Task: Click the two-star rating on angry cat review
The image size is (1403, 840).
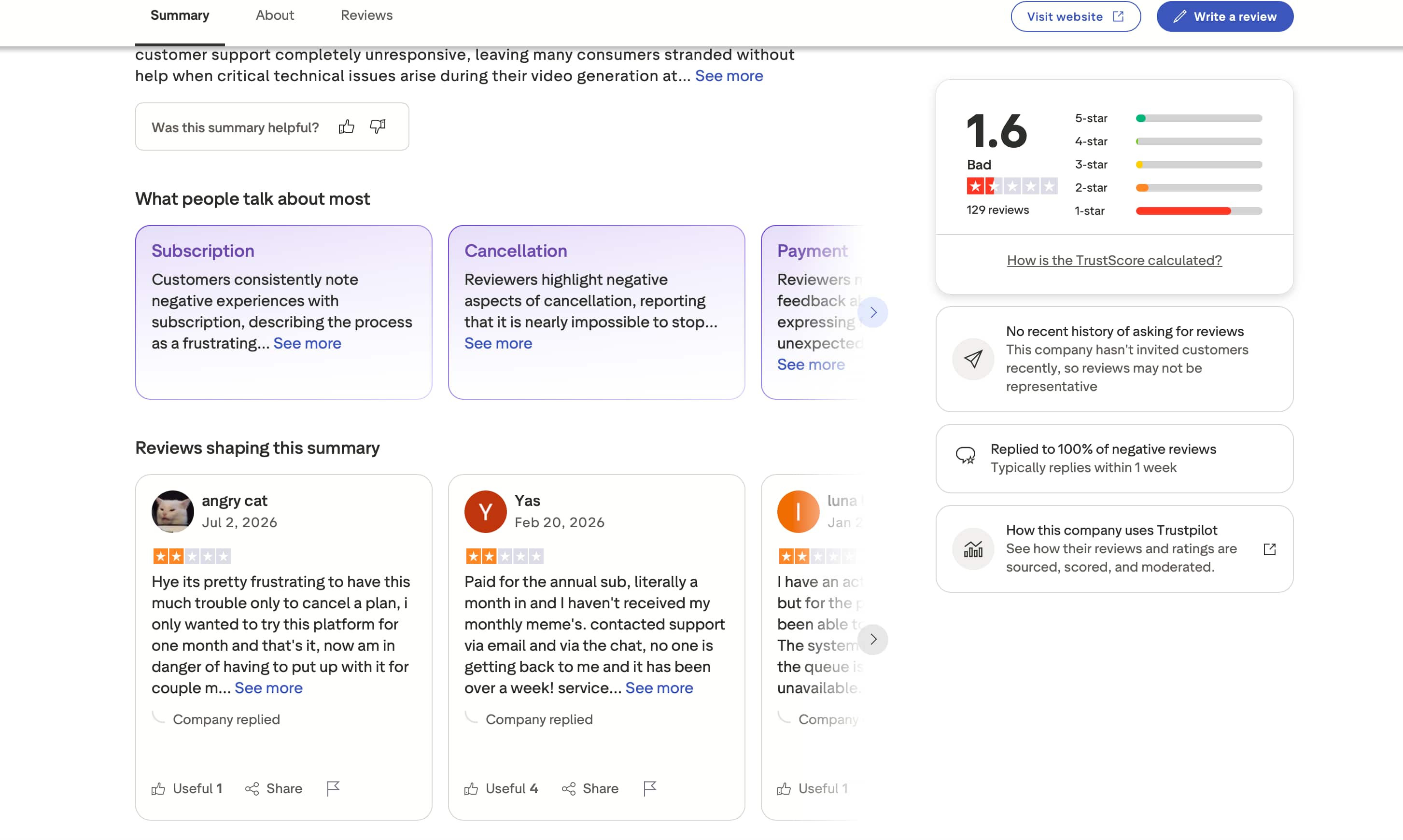Action: coord(192,557)
